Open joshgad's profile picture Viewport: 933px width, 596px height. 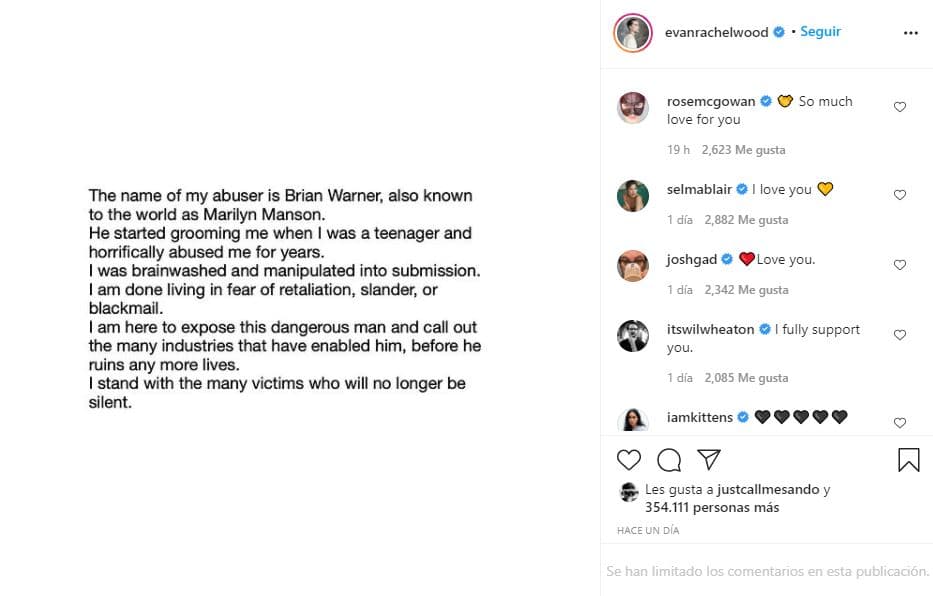tap(632, 265)
